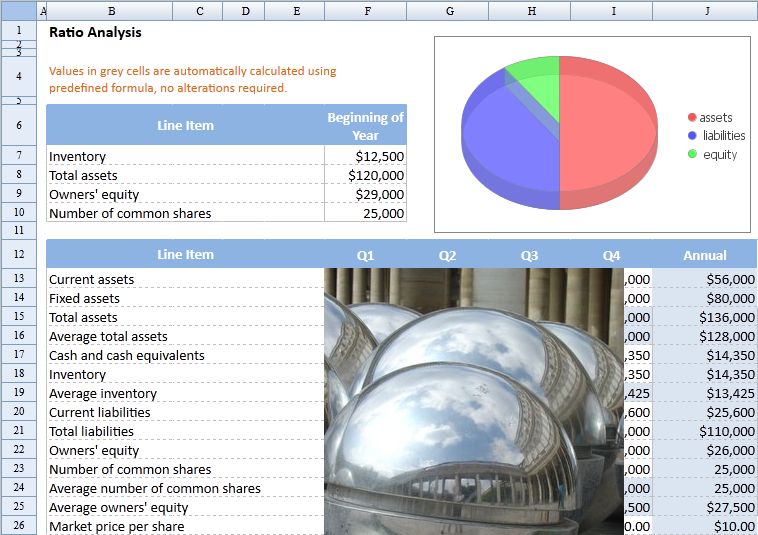Click the red assets legend marker
Screen dimensions: 758x535
click(x=692, y=117)
